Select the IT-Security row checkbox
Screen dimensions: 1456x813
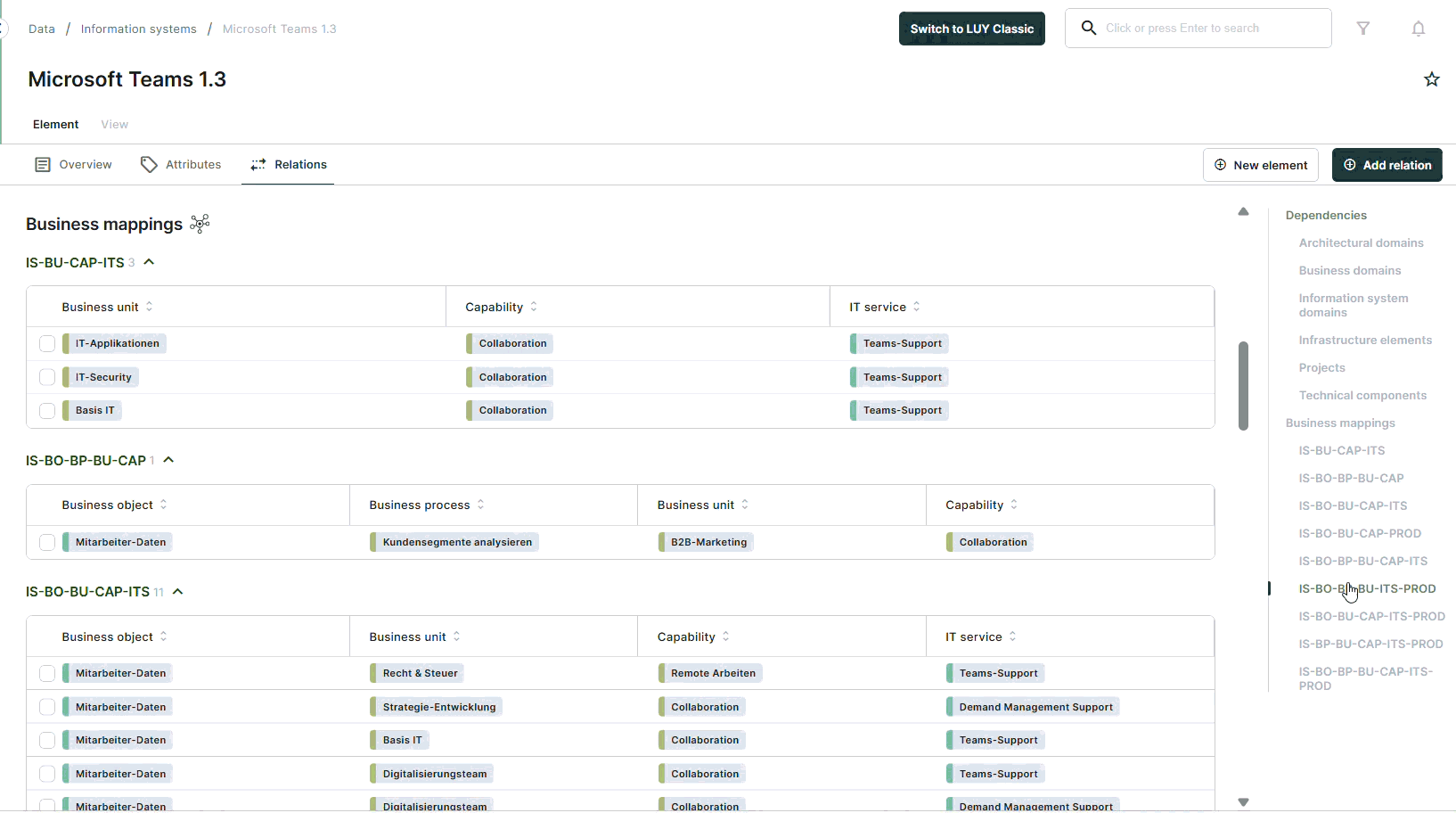47,377
